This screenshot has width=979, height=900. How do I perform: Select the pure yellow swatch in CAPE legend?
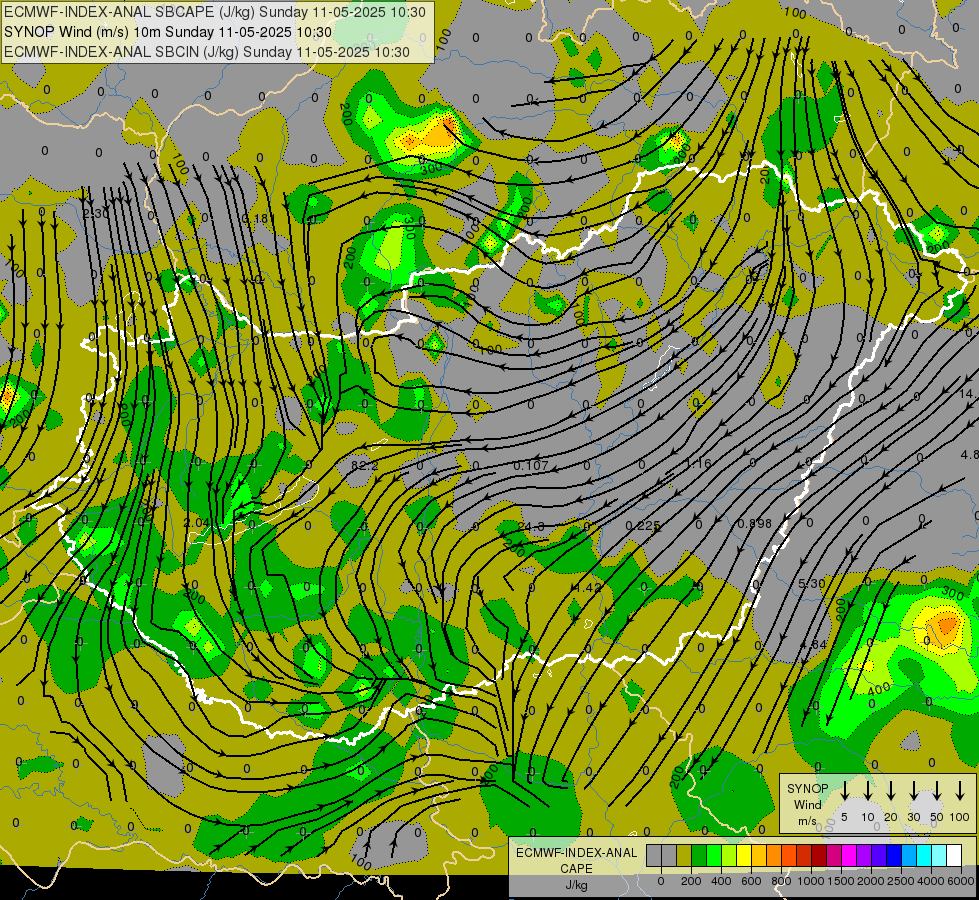744,855
